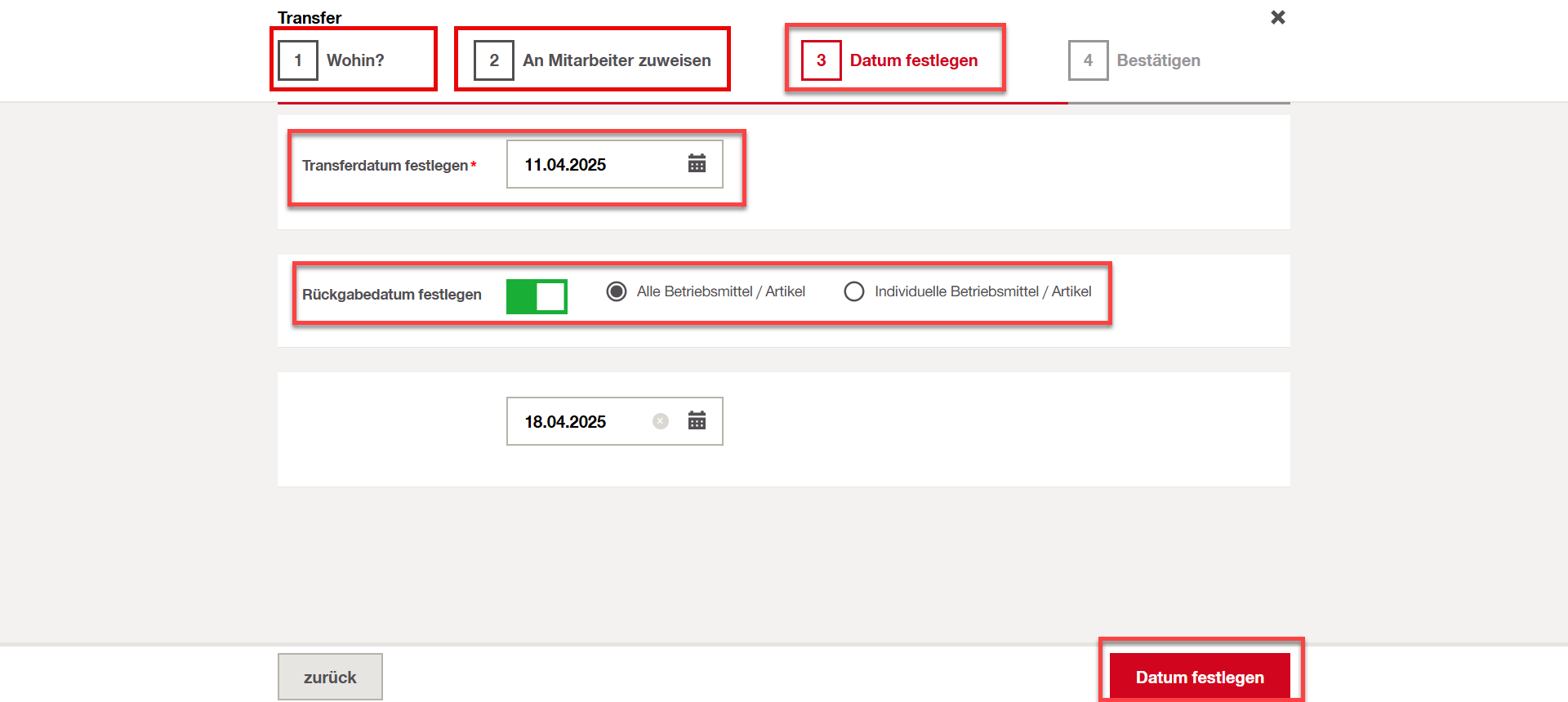Select the Datum festlegen step label
This screenshot has width=1568, height=702.
(913, 60)
